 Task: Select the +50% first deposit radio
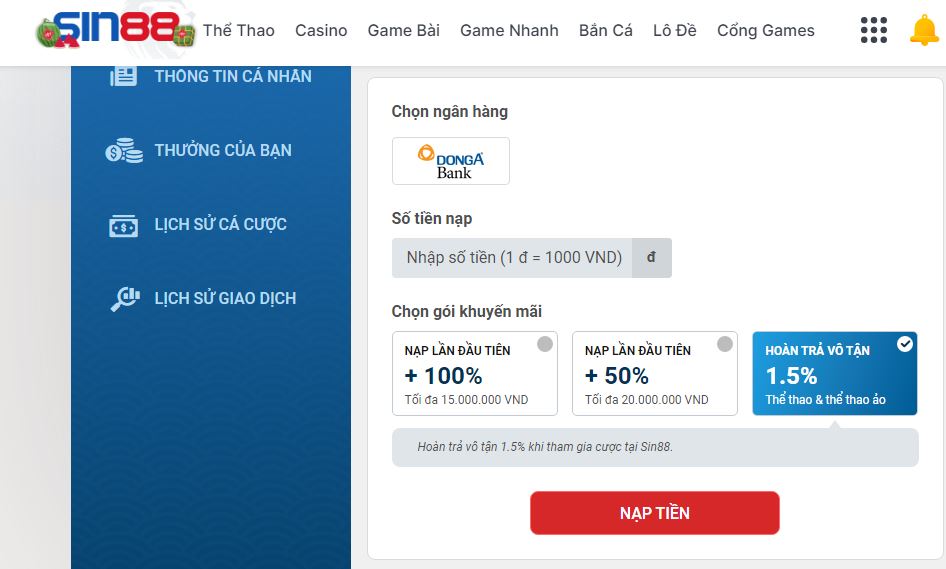[725, 344]
